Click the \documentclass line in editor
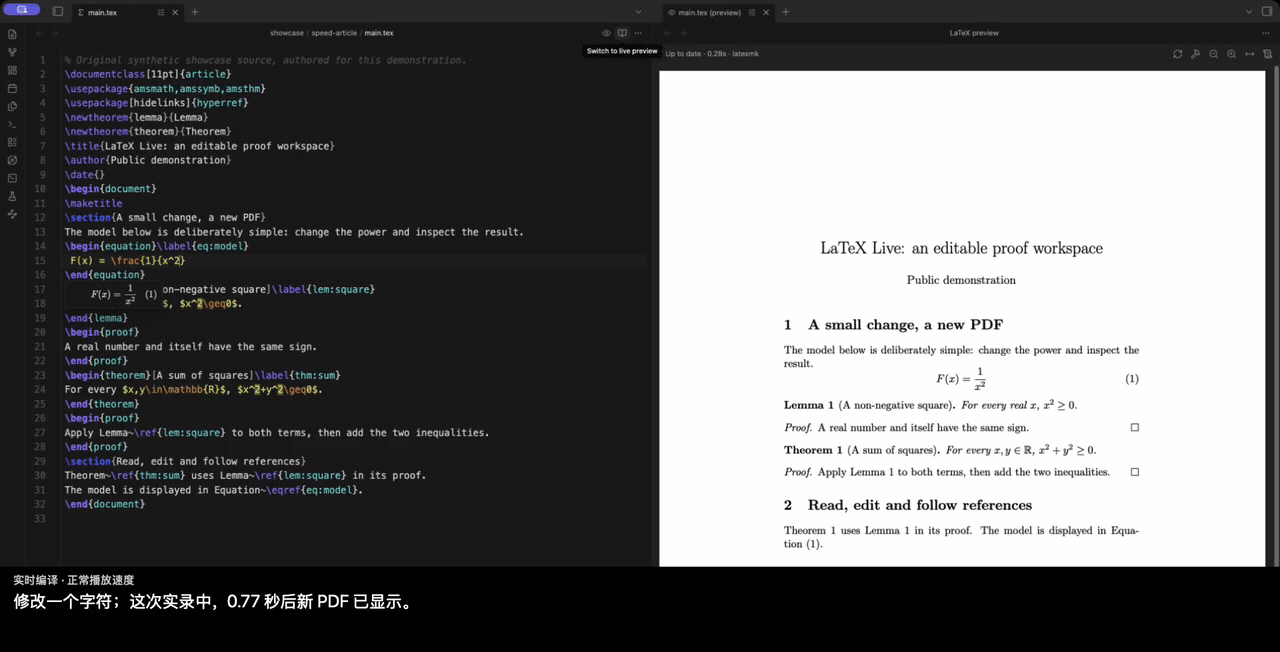The height and width of the screenshot is (652, 1280). click(x=148, y=74)
